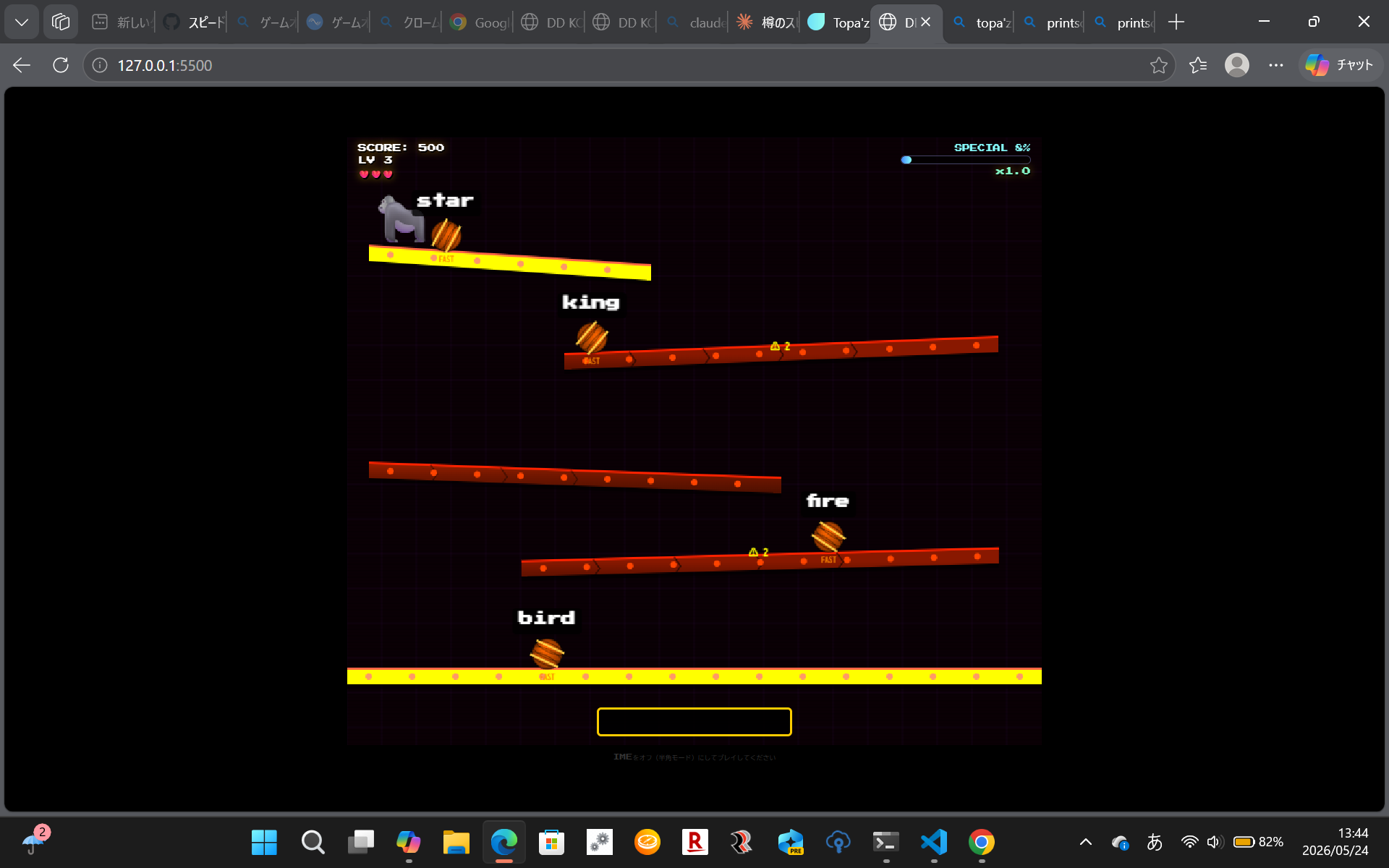Open the Rakuten R app in the taskbar

coord(694,842)
